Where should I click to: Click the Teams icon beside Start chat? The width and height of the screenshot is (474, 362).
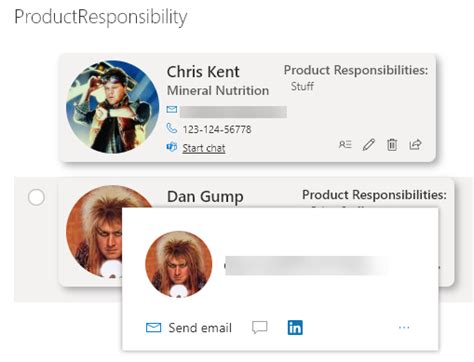click(172, 147)
